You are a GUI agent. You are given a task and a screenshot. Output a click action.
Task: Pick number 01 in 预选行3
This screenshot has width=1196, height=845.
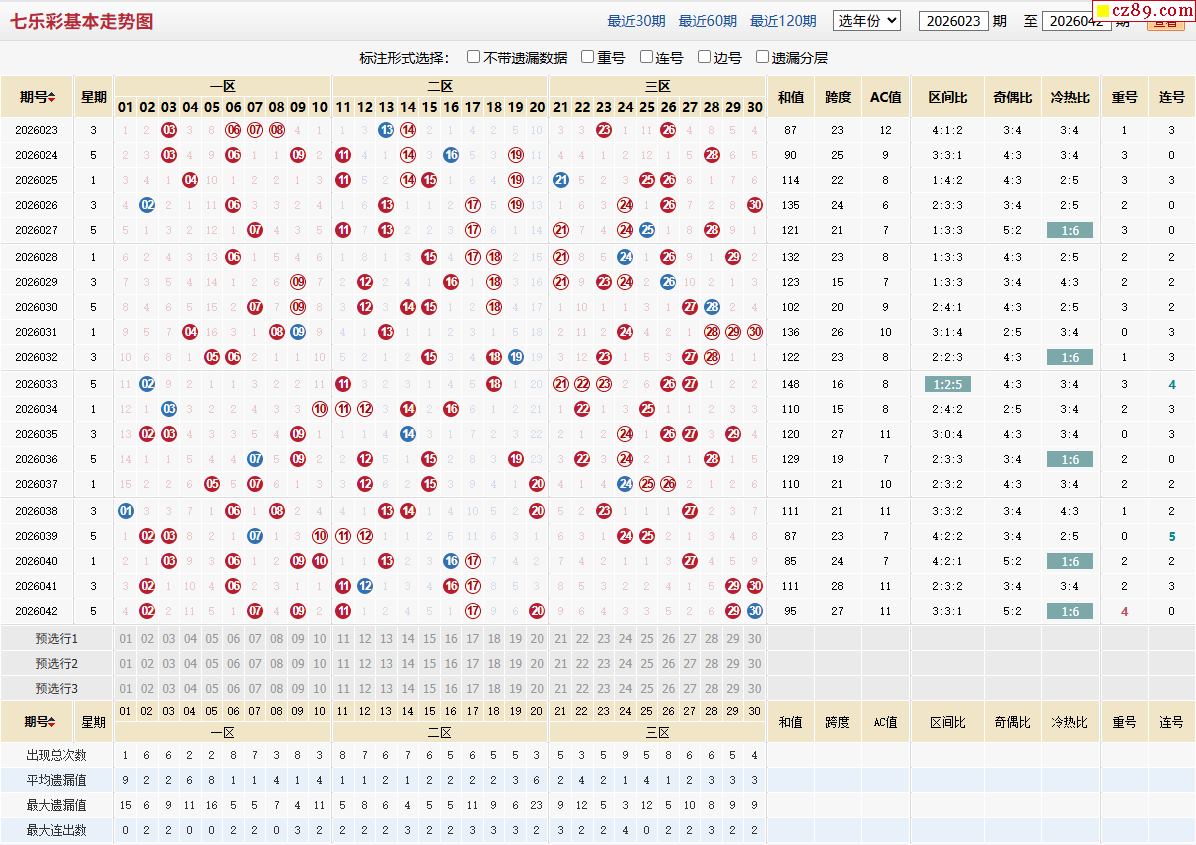125,688
